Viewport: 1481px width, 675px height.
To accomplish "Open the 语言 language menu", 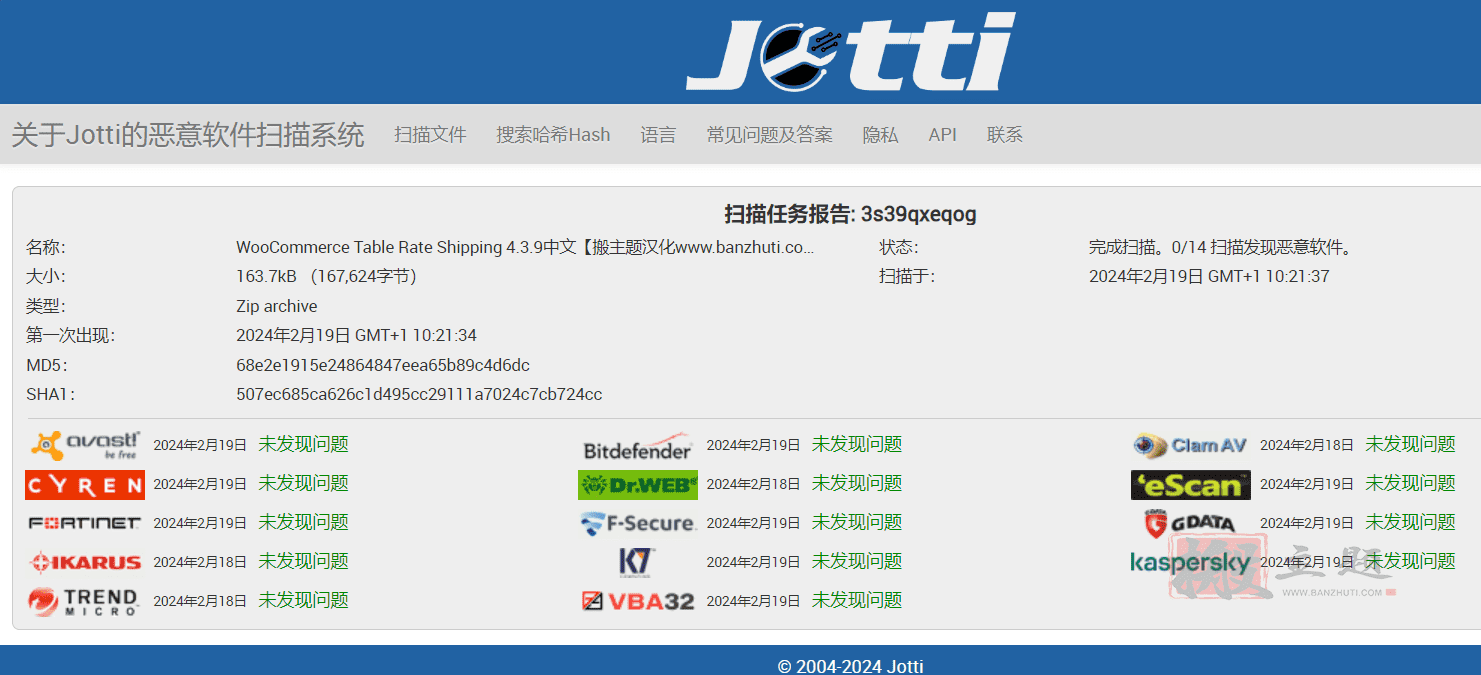I will [x=658, y=135].
